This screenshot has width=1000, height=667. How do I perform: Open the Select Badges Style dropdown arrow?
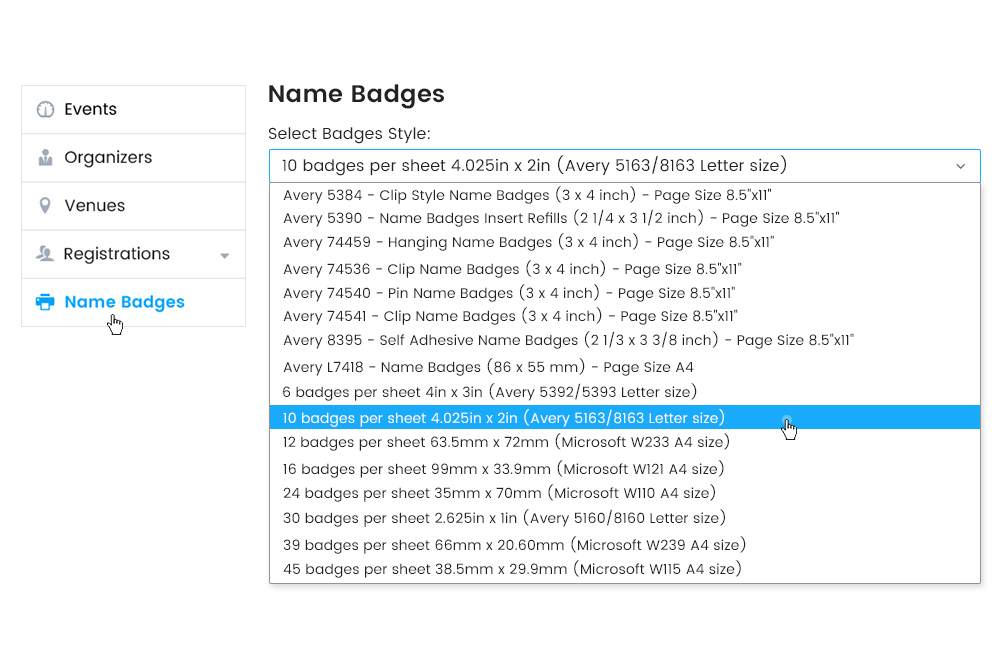pyautogui.click(x=961, y=166)
